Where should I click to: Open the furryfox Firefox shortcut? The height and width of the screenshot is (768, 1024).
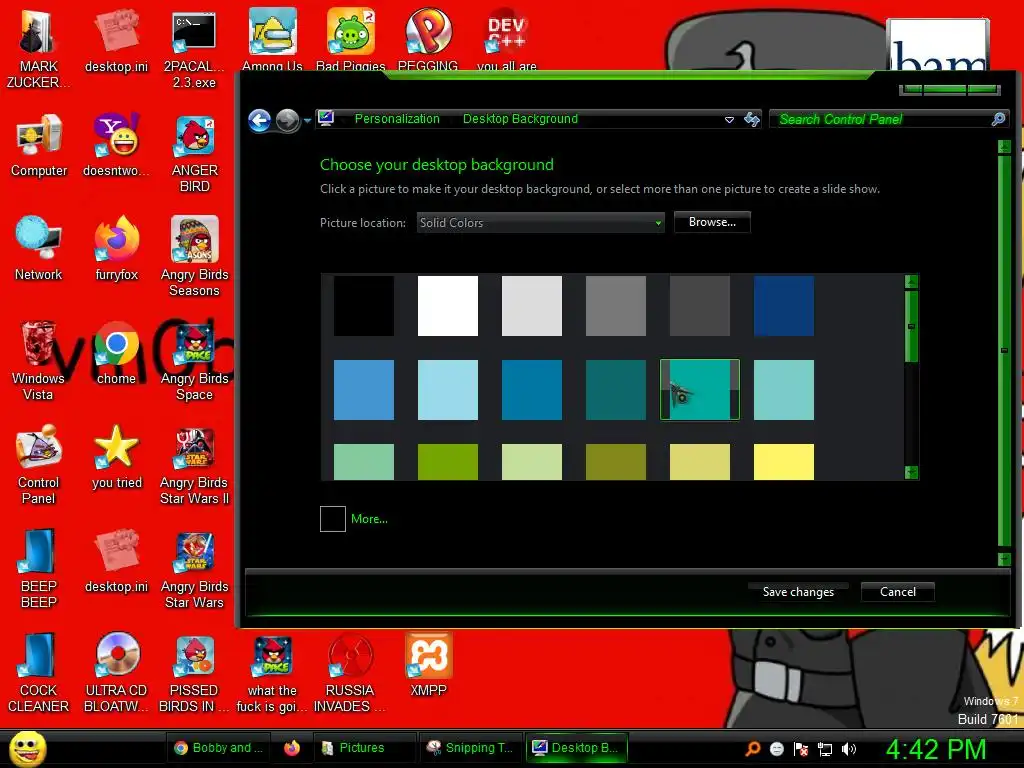click(x=116, y=248)
